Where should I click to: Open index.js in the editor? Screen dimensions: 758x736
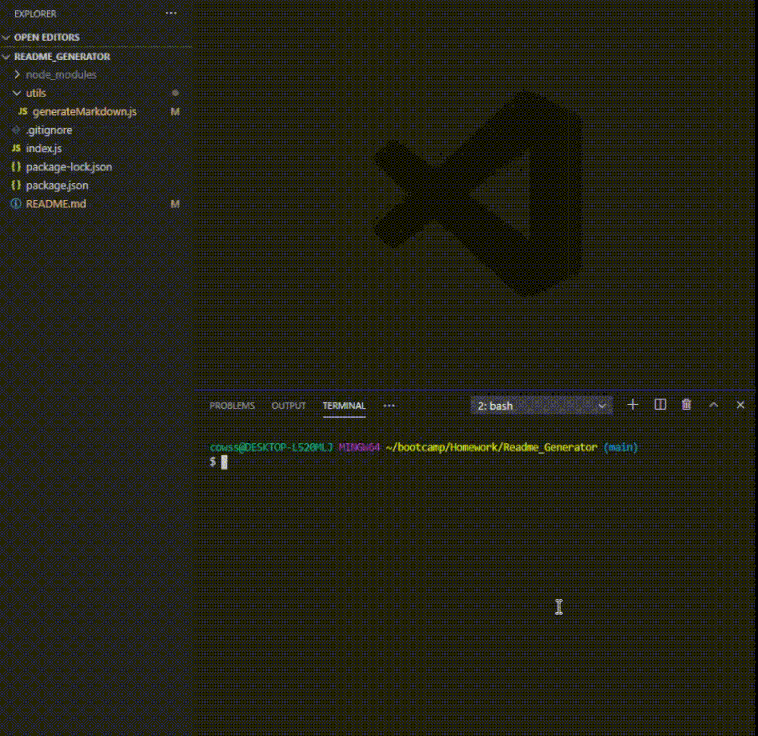pos(44,148)
